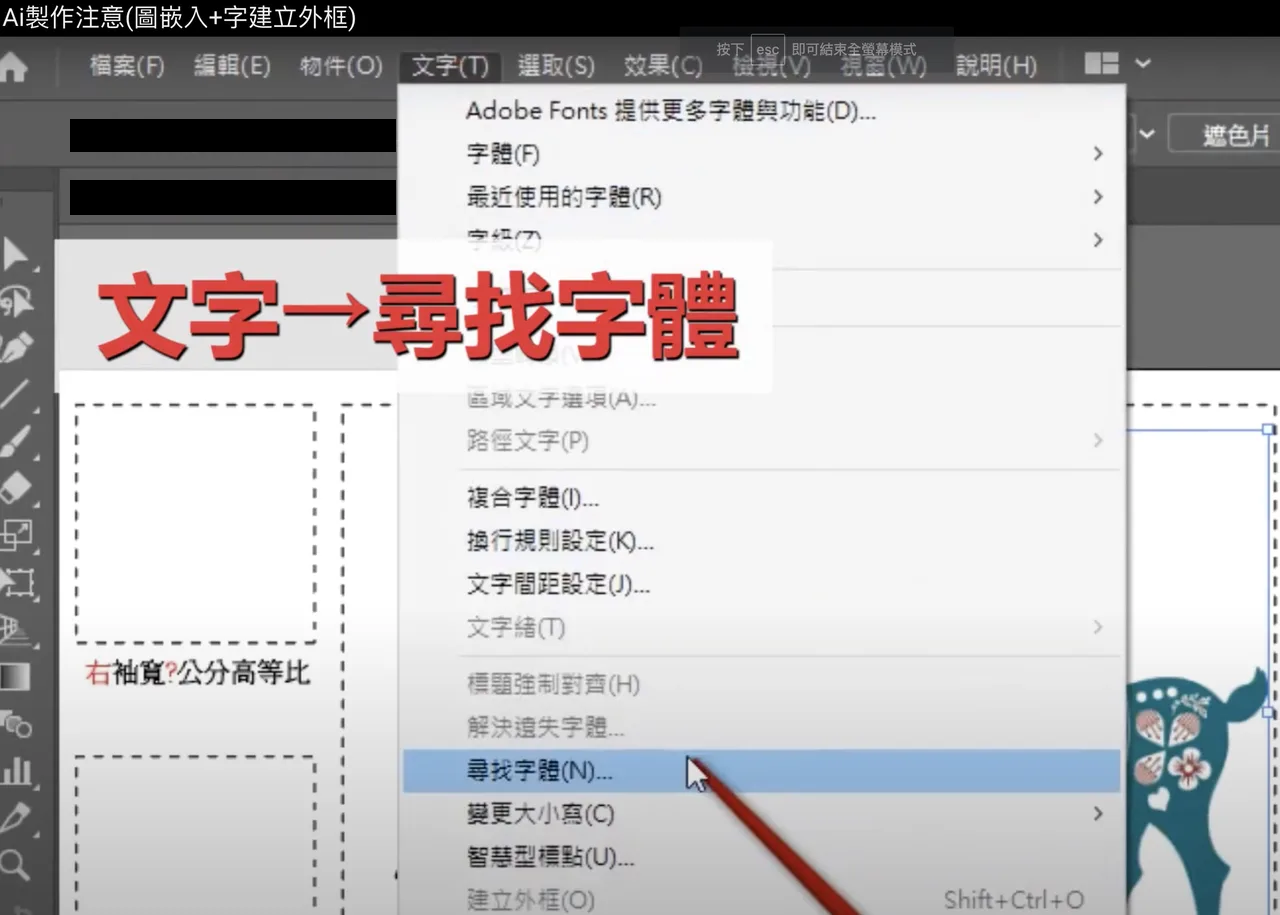Image resolution: width=1280 pixels, height=915 pixels.
Task: Click the 右袖寬?公分高等比 text on canvas
Action: [198, 673]
